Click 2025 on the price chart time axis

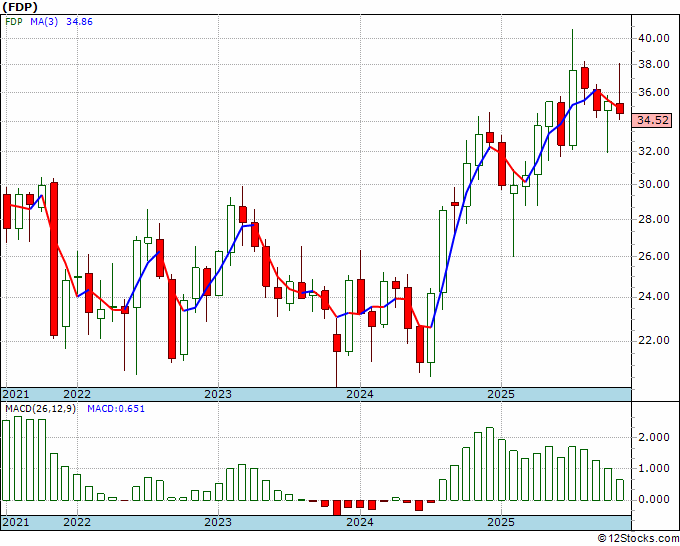(x=501, y=394)
